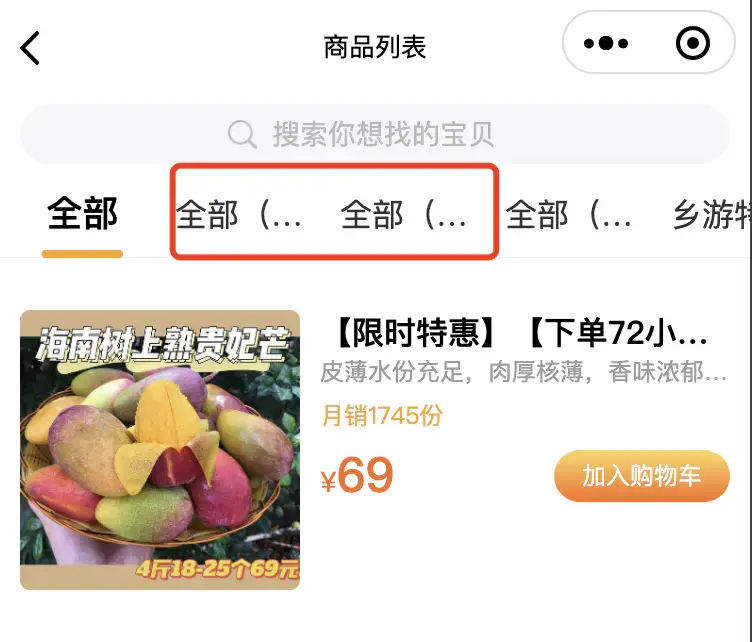The image size is (752, 642).
Task: Click the 加入购物车 button
Action: click(642, 476)
